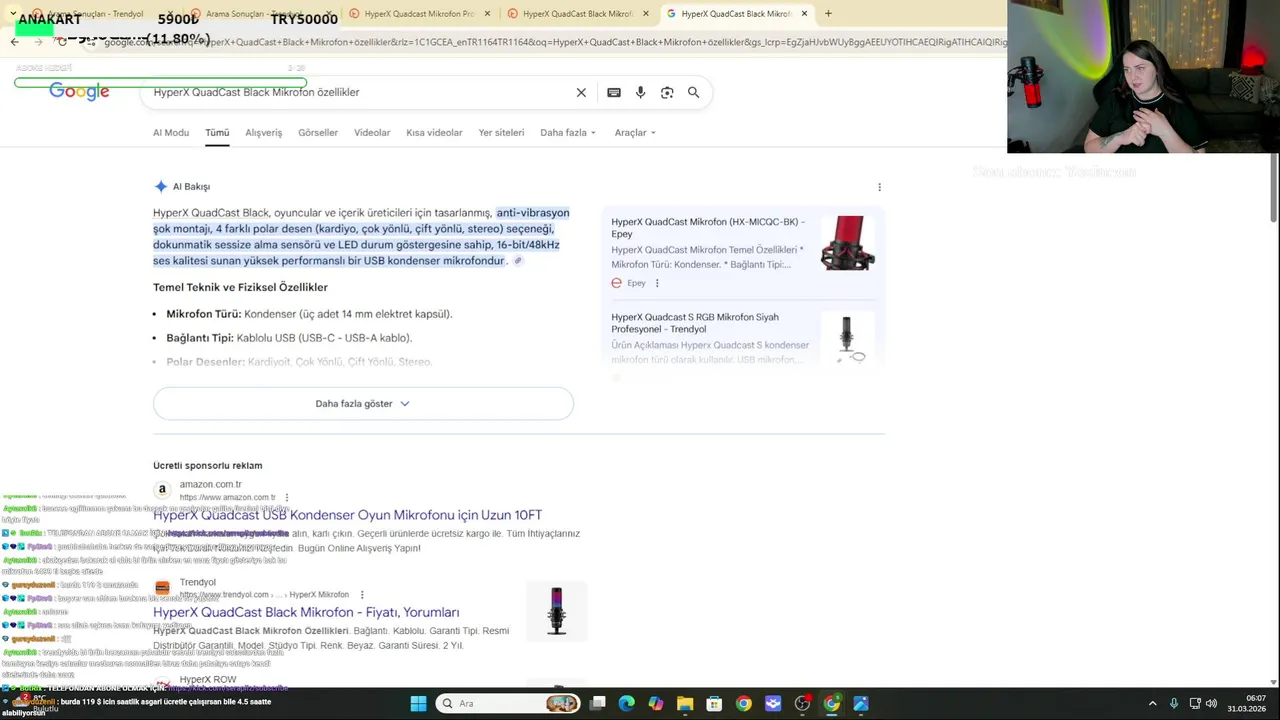Click Trendyol result microphone thumbnail
The width and height of the screenshot is (1280, 720).
point(557,610)
